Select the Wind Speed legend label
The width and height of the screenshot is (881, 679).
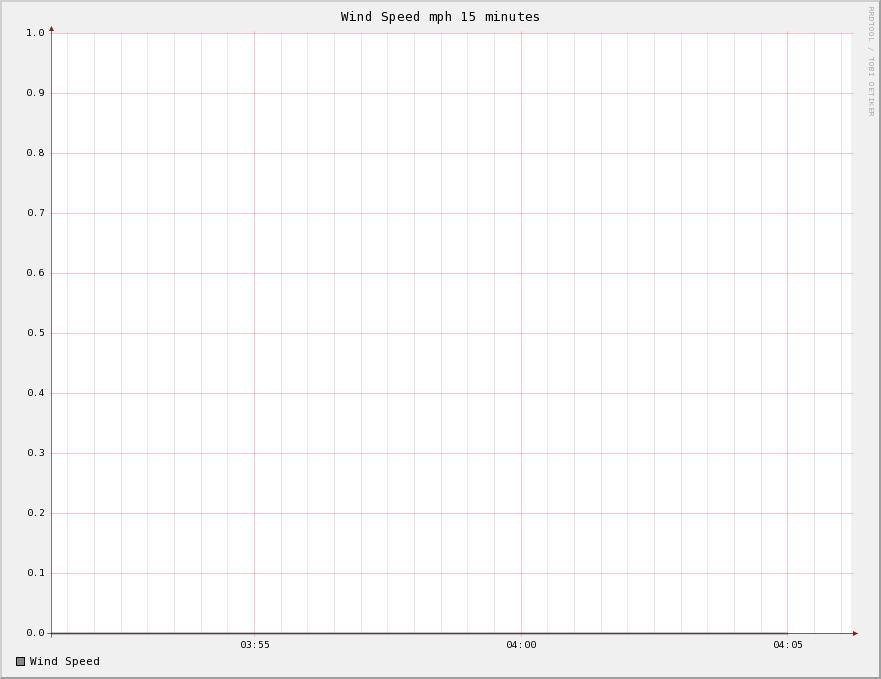65,661
